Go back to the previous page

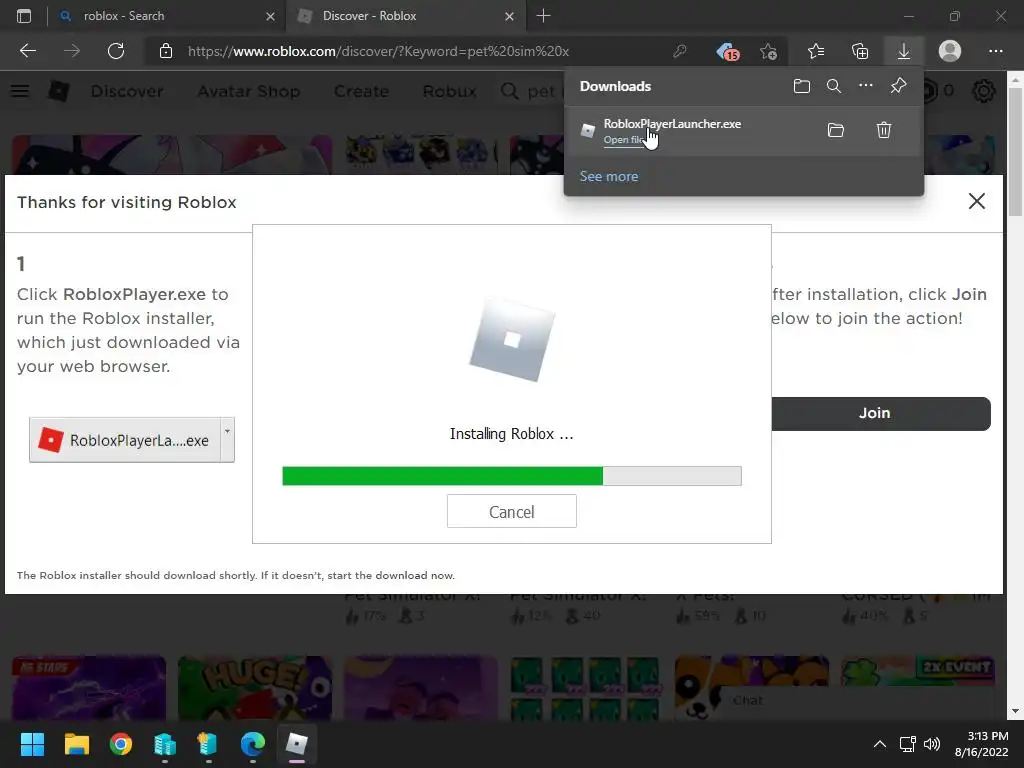pyautogui.click(x=27, y=51)
